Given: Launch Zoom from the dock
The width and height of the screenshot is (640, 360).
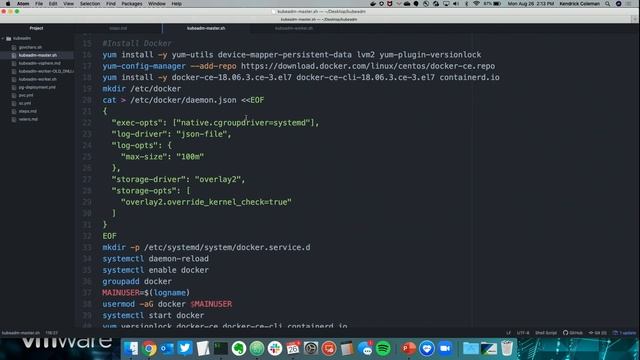Looking at the screenshot, I should click(x=445, y=349).
